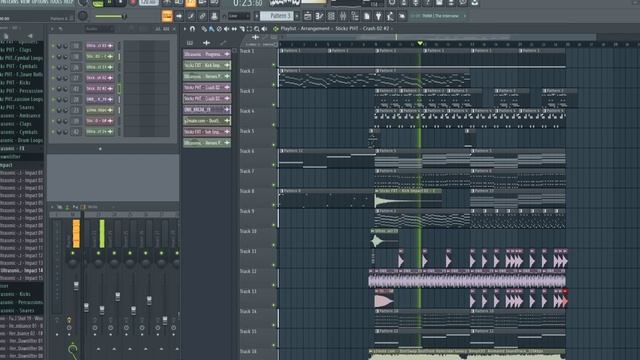Mute the second mixer insert track LED
This screenshot has height=360, width=640.
[x=114, y=253]
